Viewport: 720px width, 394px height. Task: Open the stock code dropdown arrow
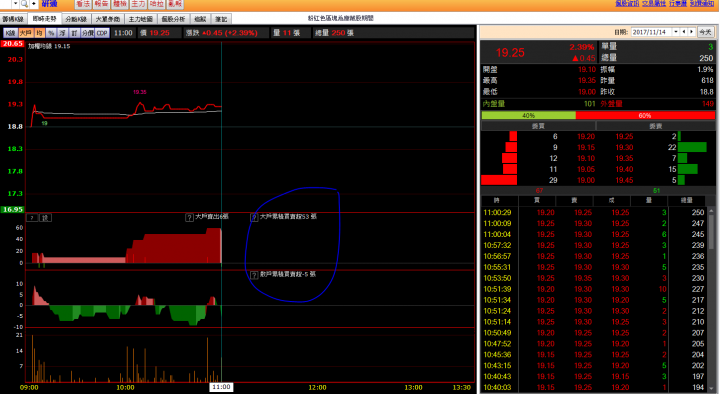point(16,4)
